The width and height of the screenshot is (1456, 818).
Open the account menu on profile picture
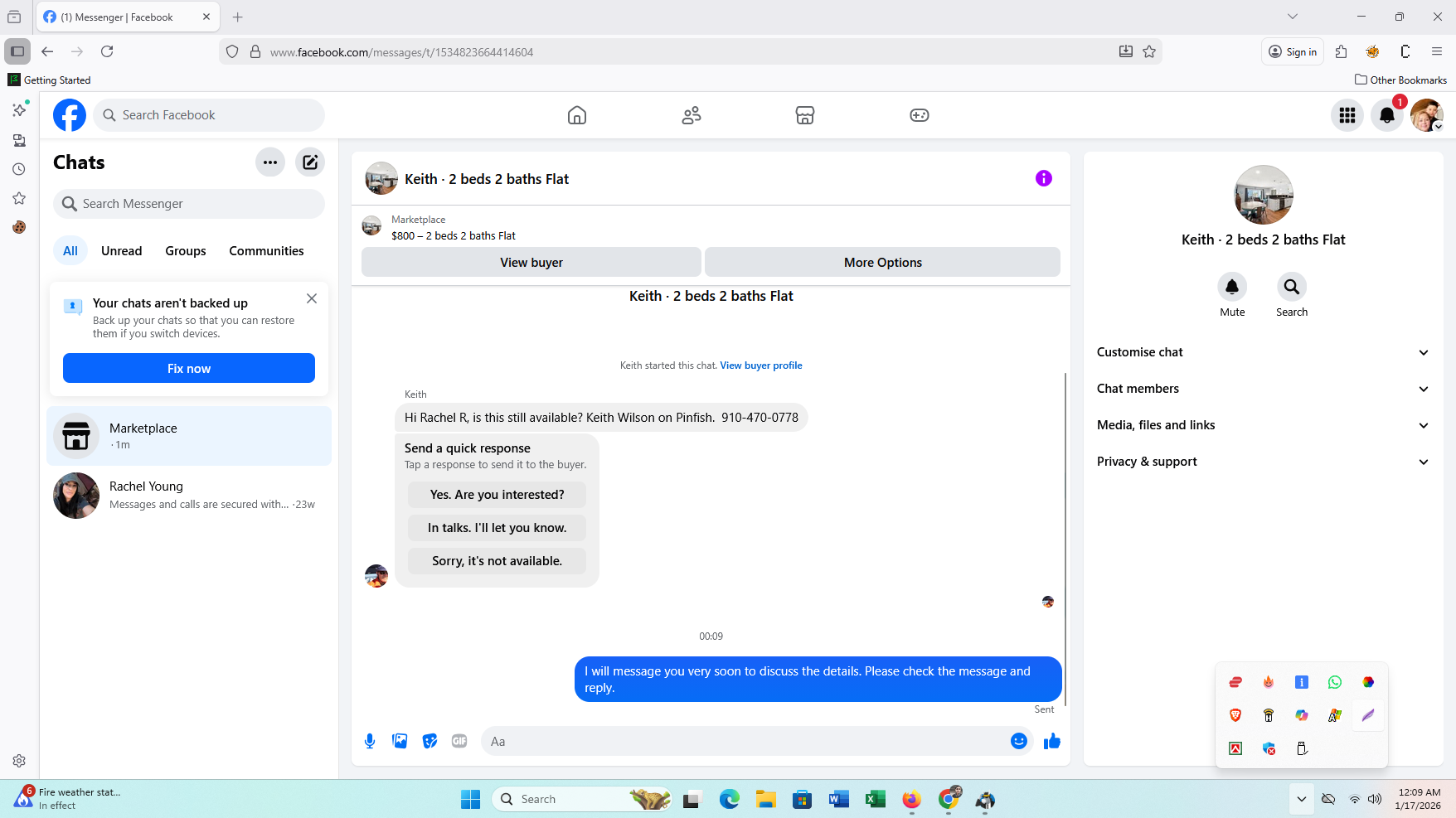click(x=1427, y=115)
